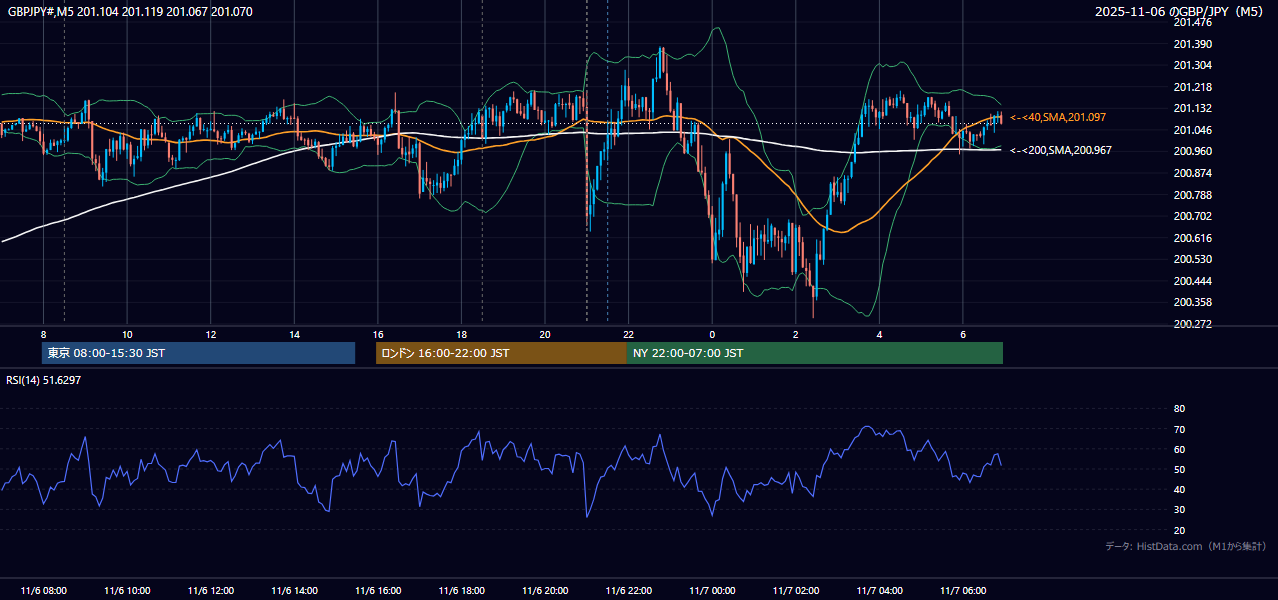Click the hour label 2 under the price chart

pos(795,334)
